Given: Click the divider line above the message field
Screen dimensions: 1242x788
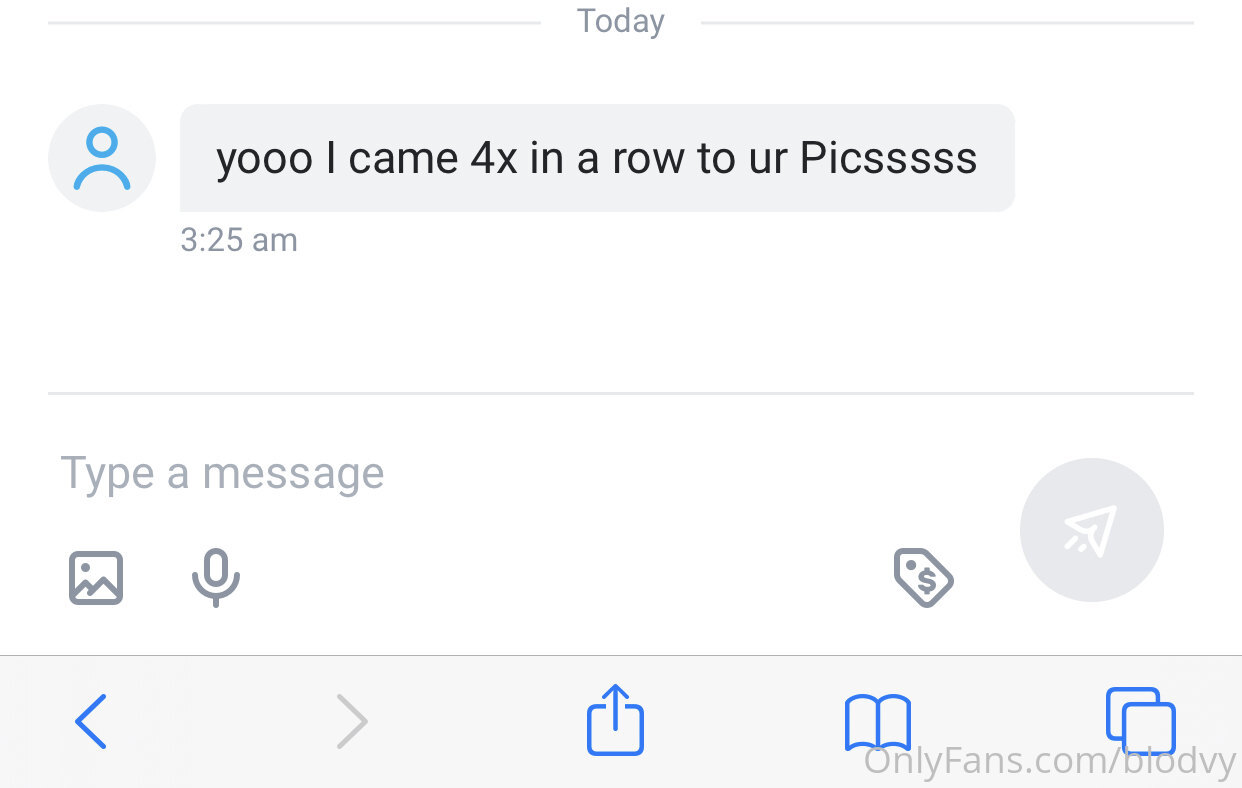Looking at the screenshot, I should [x=620, y=393].
